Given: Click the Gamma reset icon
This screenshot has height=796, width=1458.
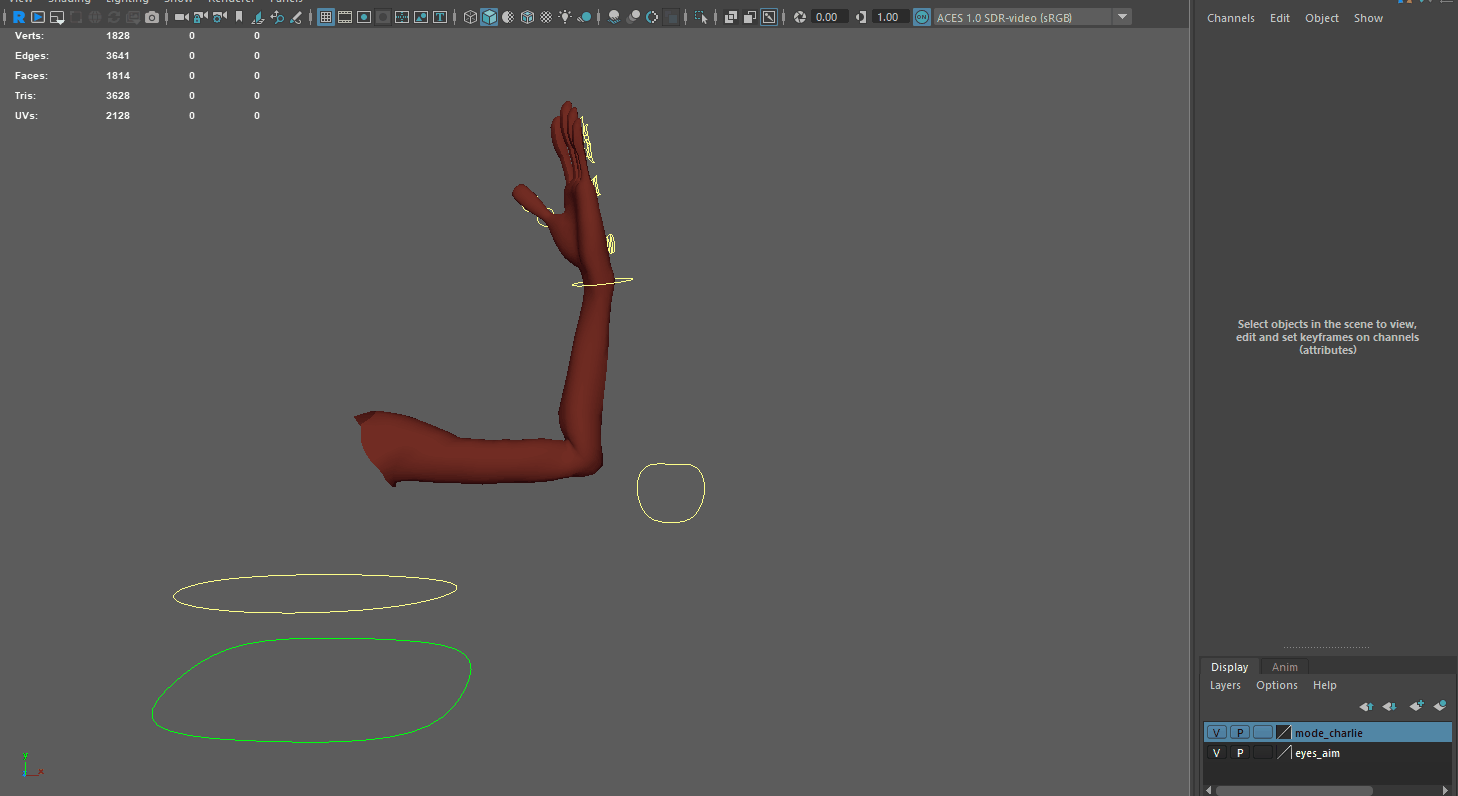Looking at the screenshot, I should pos(860,17).
